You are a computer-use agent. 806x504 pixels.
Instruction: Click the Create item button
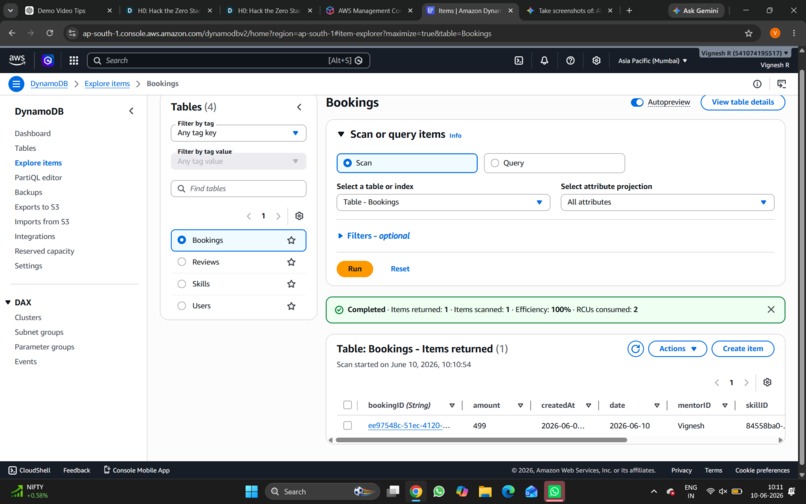pyautogui.click(x=743, y=349)
